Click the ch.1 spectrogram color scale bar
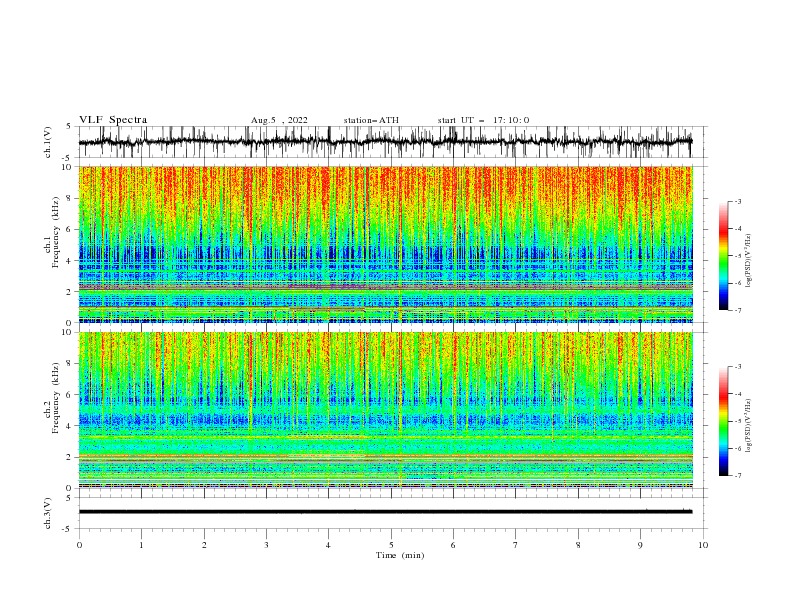The width and height of the screenshot is (792, 612). point(723,256)
